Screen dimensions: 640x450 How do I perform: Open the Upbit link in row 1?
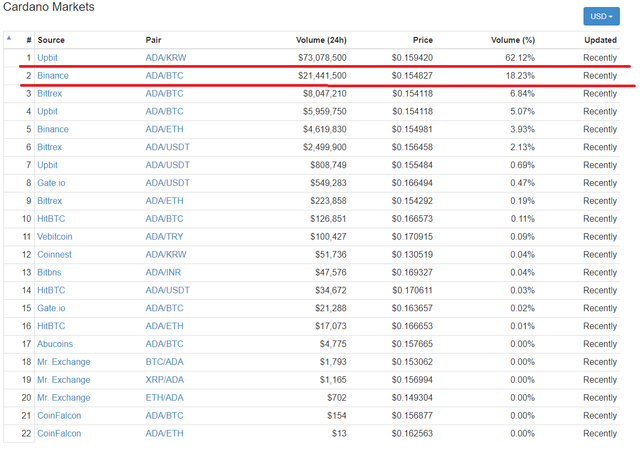47,58
